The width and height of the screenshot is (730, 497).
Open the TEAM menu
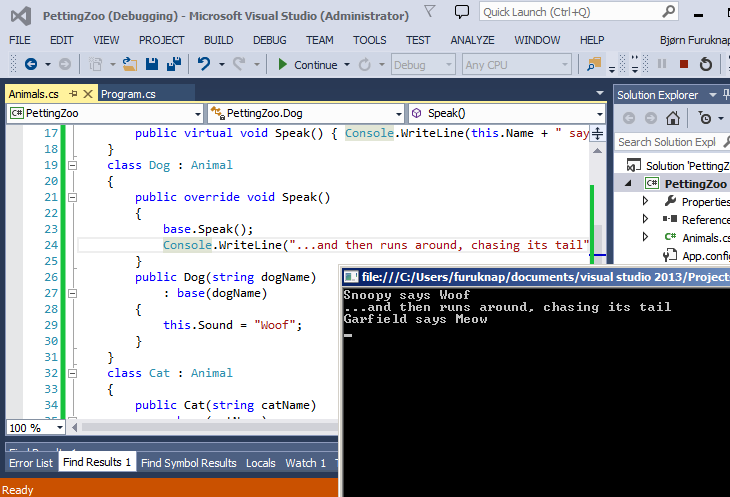pyautogui.click(x=319, y=40)
